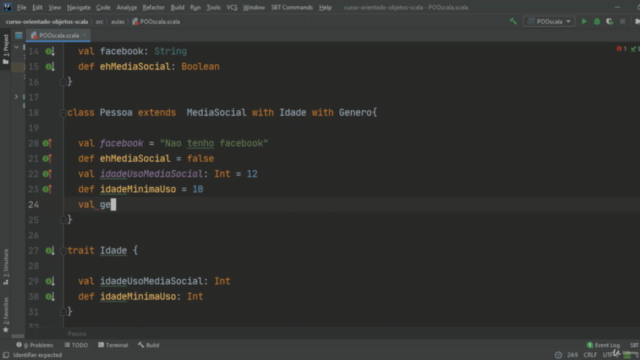Open the Tools menu

point(213,7)
